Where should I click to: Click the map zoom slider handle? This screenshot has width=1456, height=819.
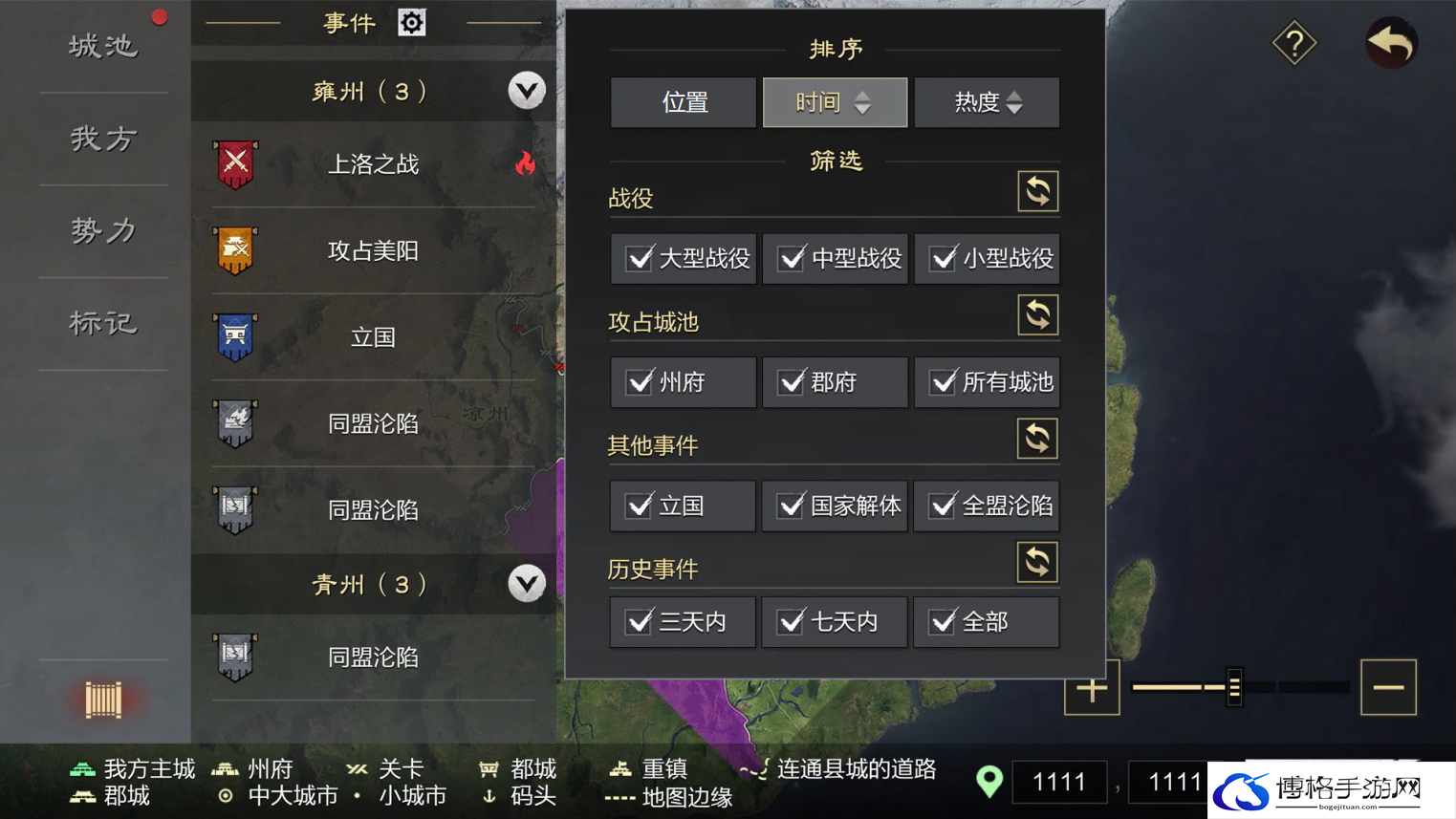(x=1234, y=687)
